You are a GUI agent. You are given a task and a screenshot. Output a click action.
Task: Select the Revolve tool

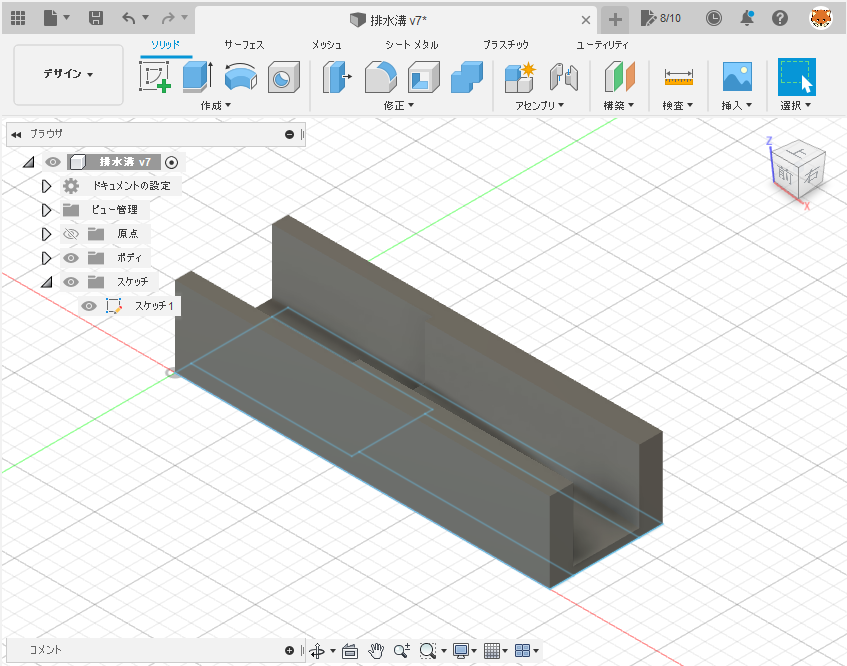[239, 78]
